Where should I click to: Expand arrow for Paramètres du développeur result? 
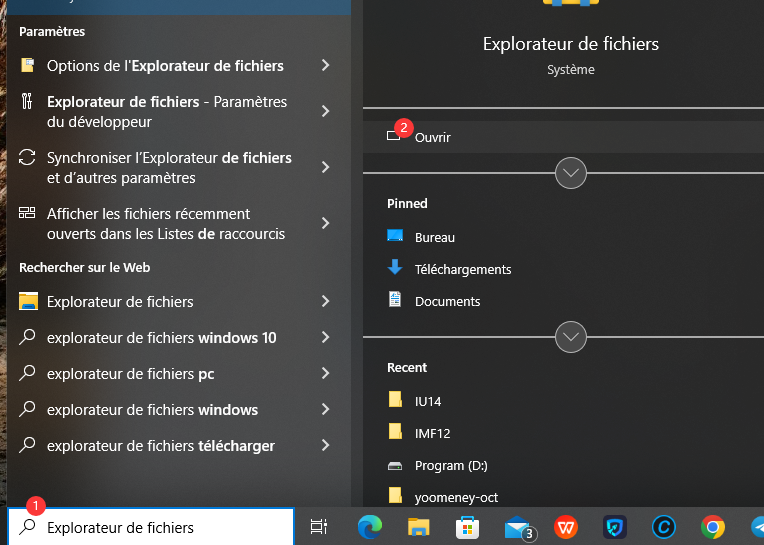[325, 111]
